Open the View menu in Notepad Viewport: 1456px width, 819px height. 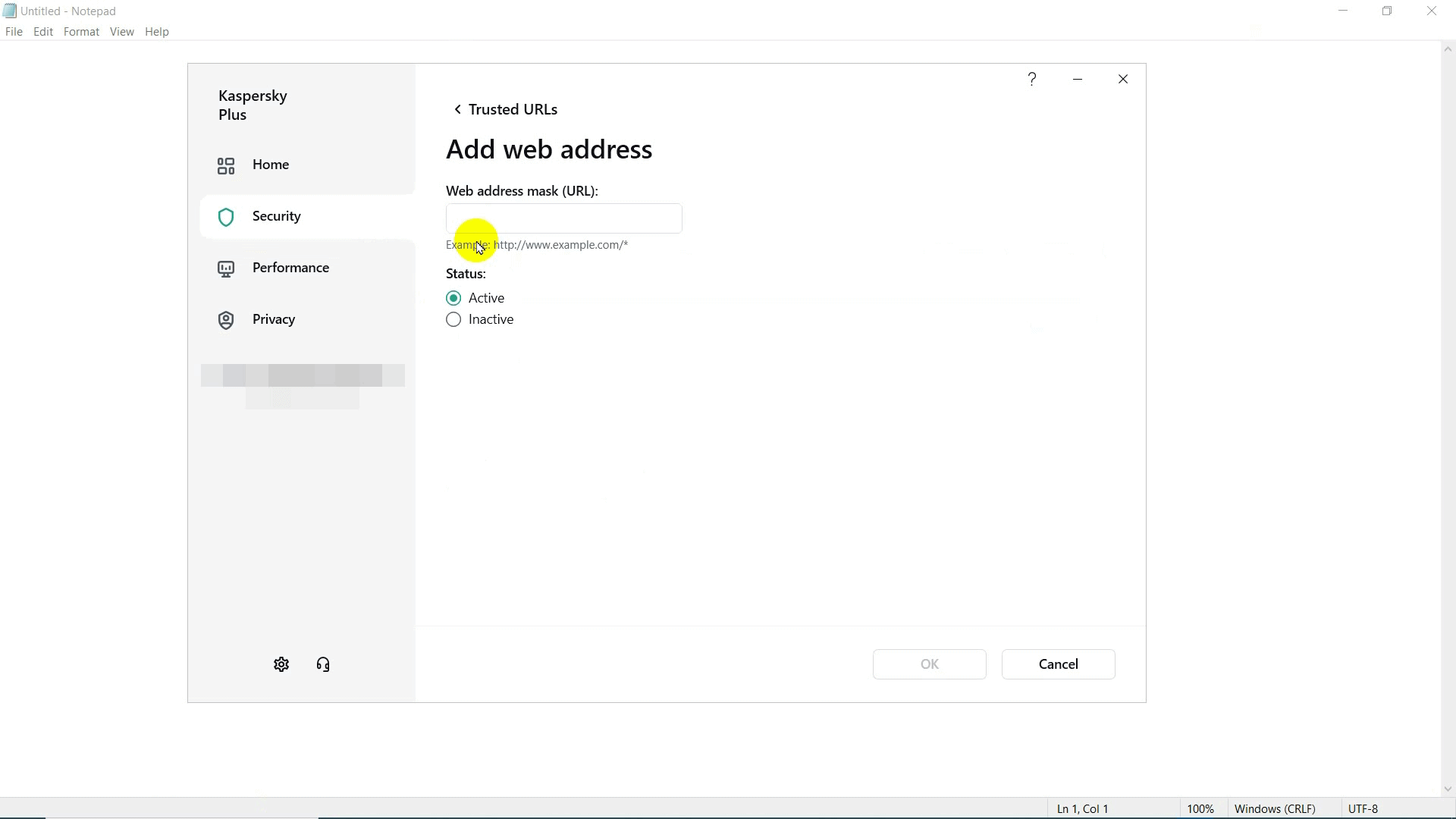[x=121, y=32]
